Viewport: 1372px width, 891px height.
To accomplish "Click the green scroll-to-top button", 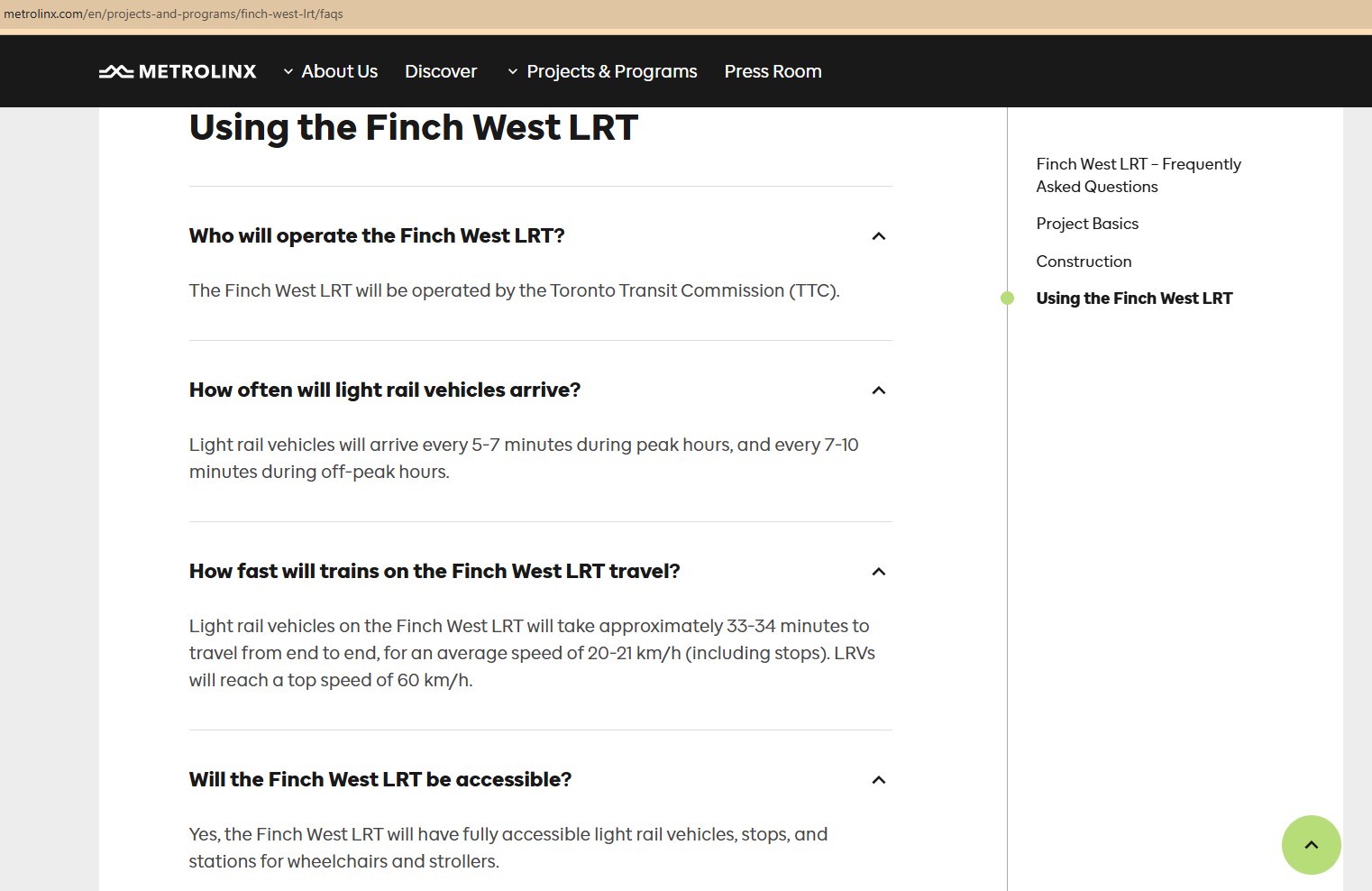I will click(1311, 845).
